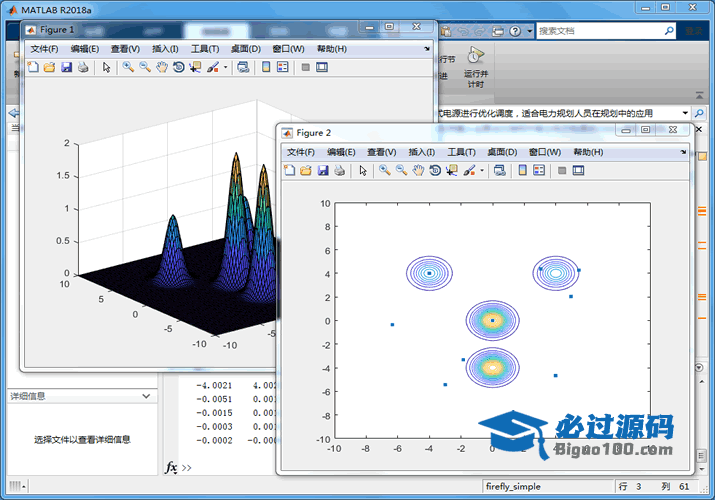Open 桌面(D) menu in Figure 1
Viewport: 715px width, 500px height.
[x=246, y=49]
